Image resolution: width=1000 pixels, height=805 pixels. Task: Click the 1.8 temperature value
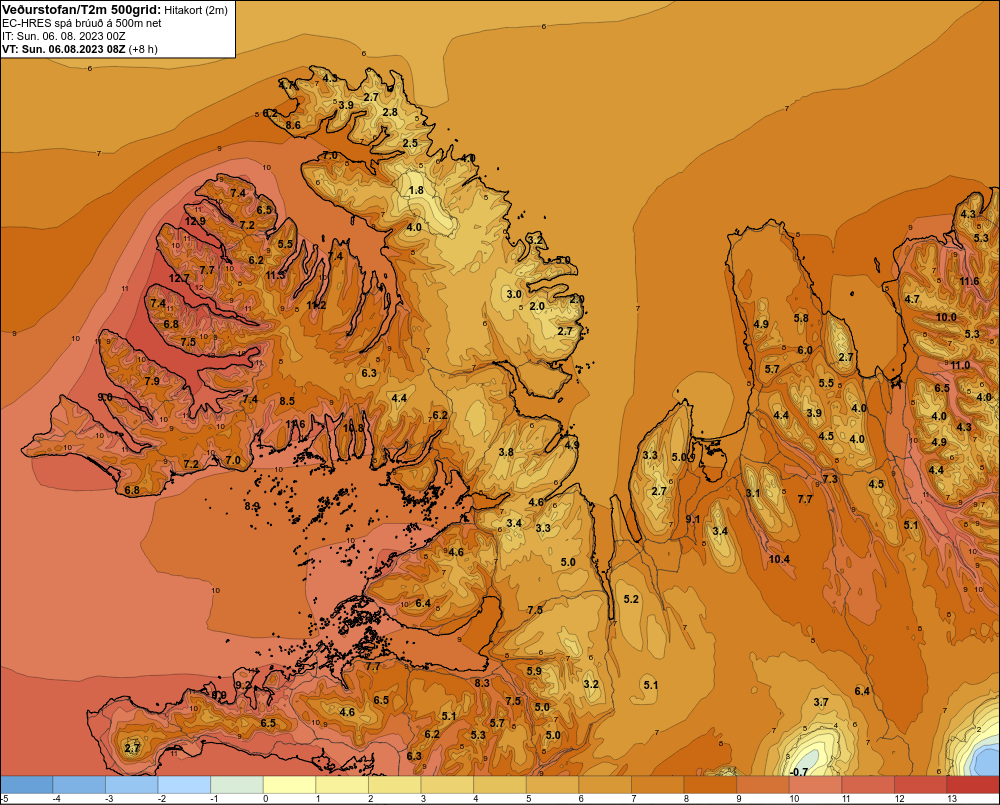pos(416,190)
